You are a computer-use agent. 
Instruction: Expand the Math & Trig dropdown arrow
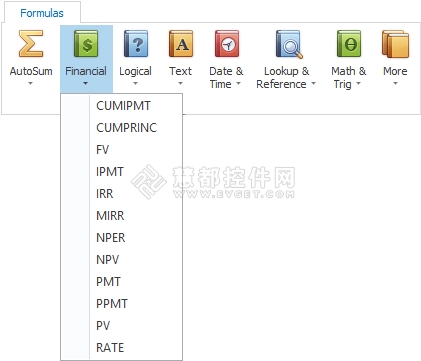click(358, 84)
